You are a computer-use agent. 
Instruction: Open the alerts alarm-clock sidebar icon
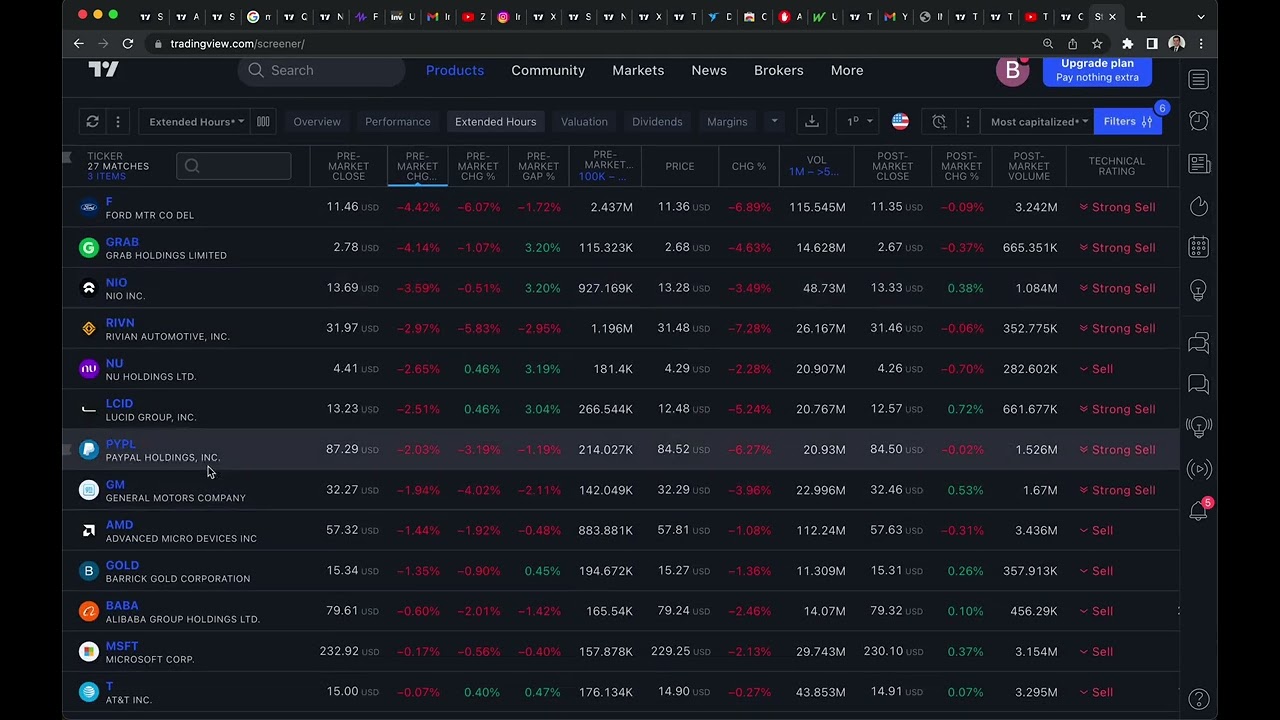click(x=1198, y=121)
